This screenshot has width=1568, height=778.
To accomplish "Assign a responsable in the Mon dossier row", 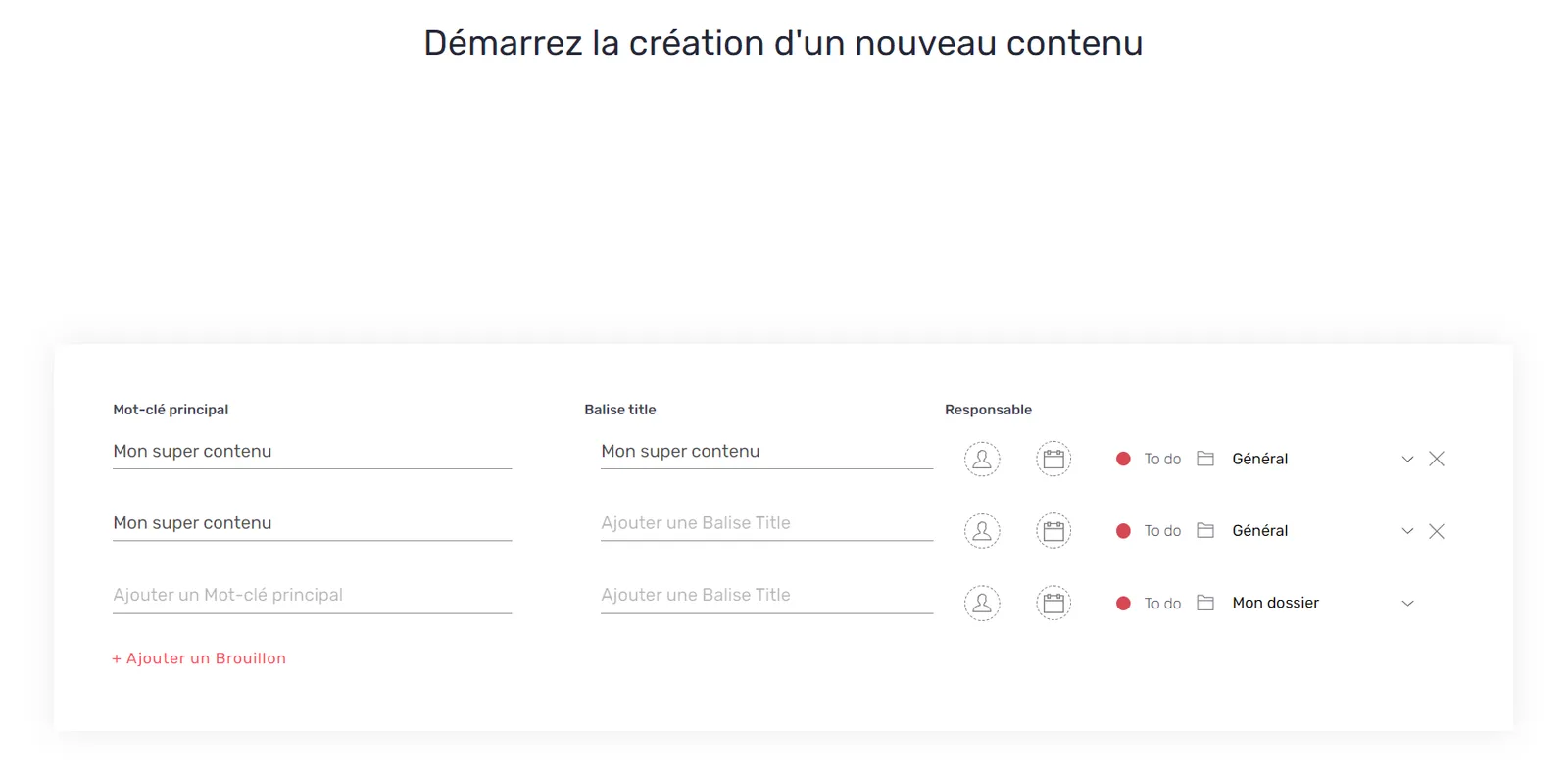I will click(x=982, y=604).
